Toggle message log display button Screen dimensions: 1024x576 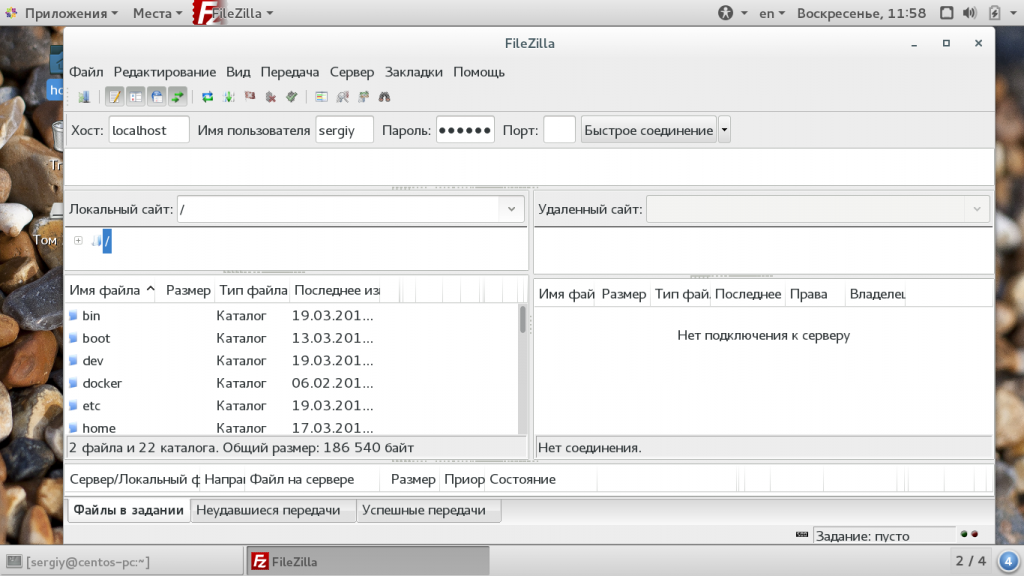[x=115, y=97]
